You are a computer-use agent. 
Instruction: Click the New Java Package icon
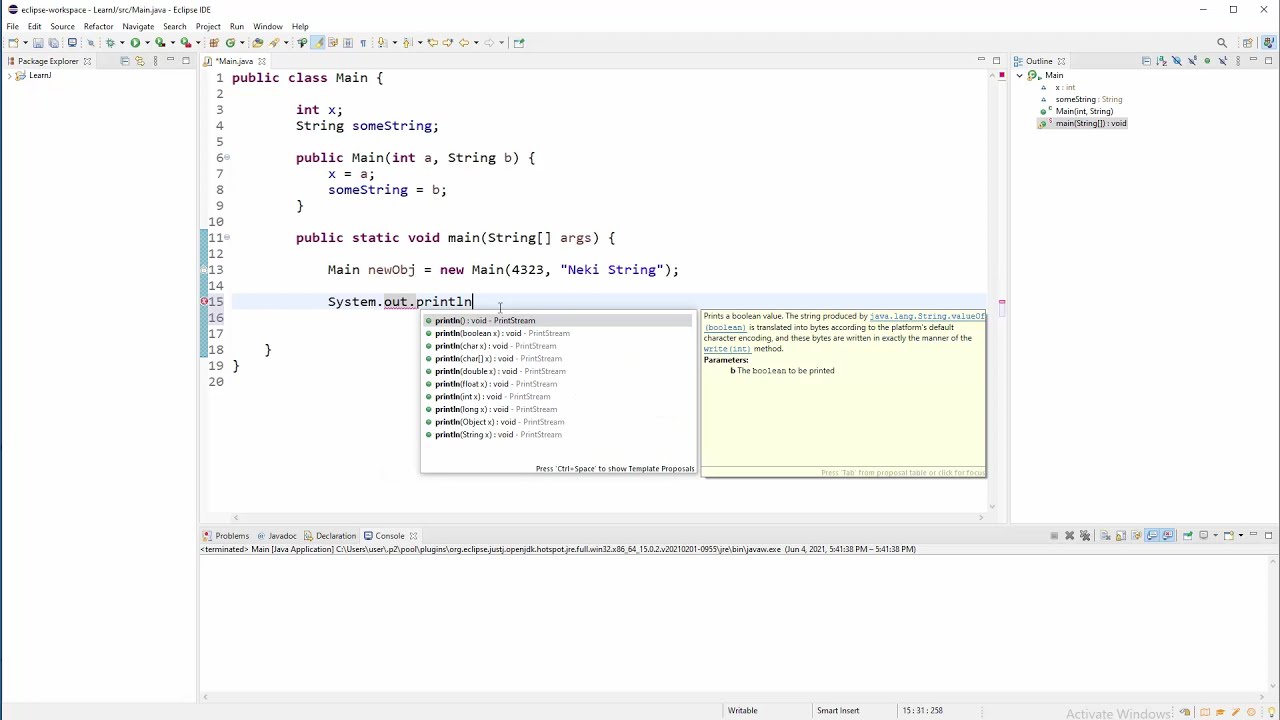click(x=214, y=42)
